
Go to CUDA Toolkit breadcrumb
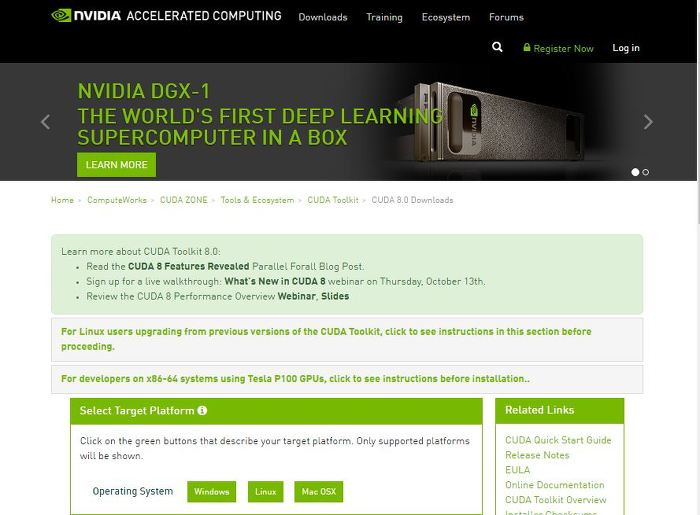click(333, 200)
